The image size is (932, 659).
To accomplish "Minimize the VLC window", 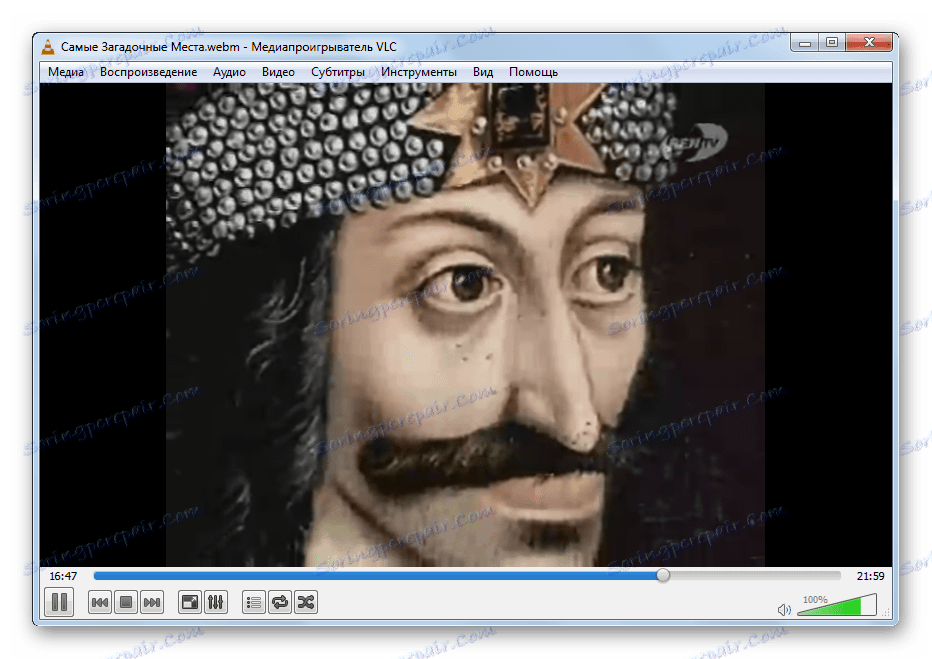I will point(805,43).
